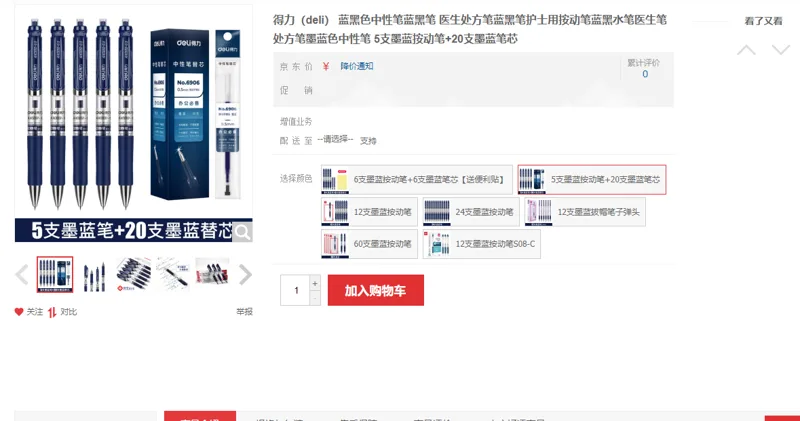The width and height of the screenshot is (800, 421).
Task: Click the magnifier zoom icon on product image
Action: click(242, 232)
